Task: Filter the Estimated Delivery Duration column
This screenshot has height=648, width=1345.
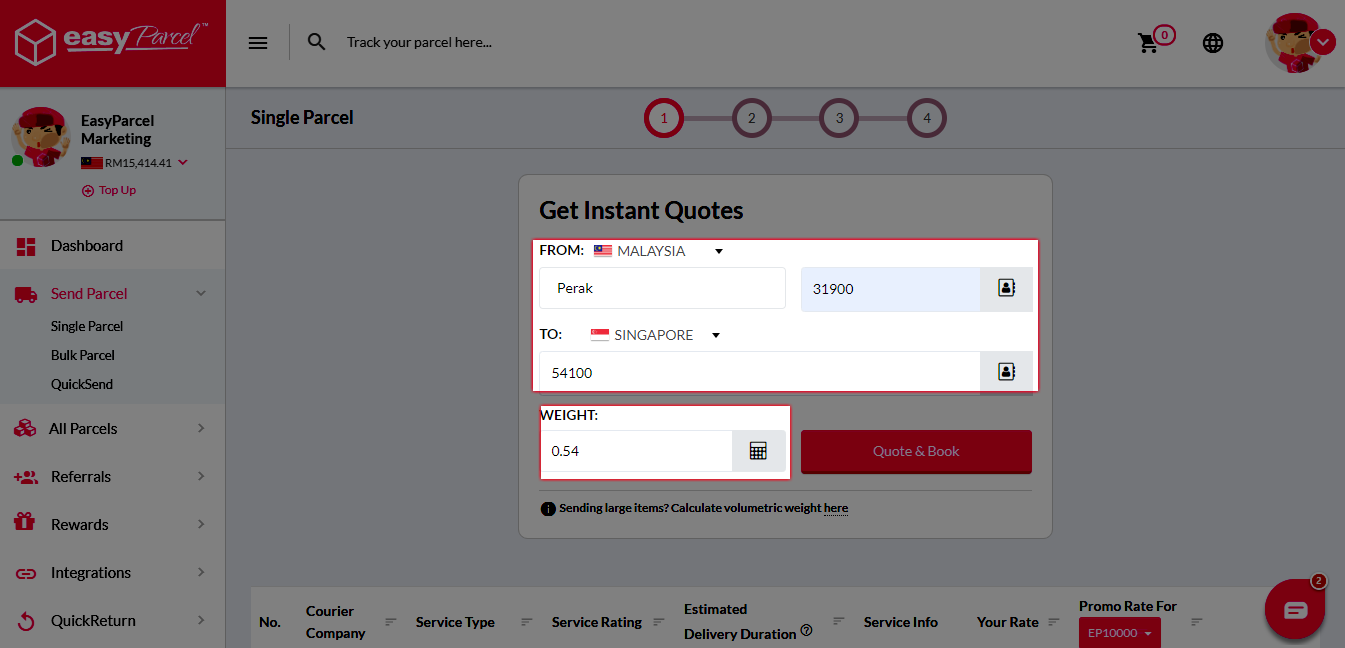Action: click(838, 622)
